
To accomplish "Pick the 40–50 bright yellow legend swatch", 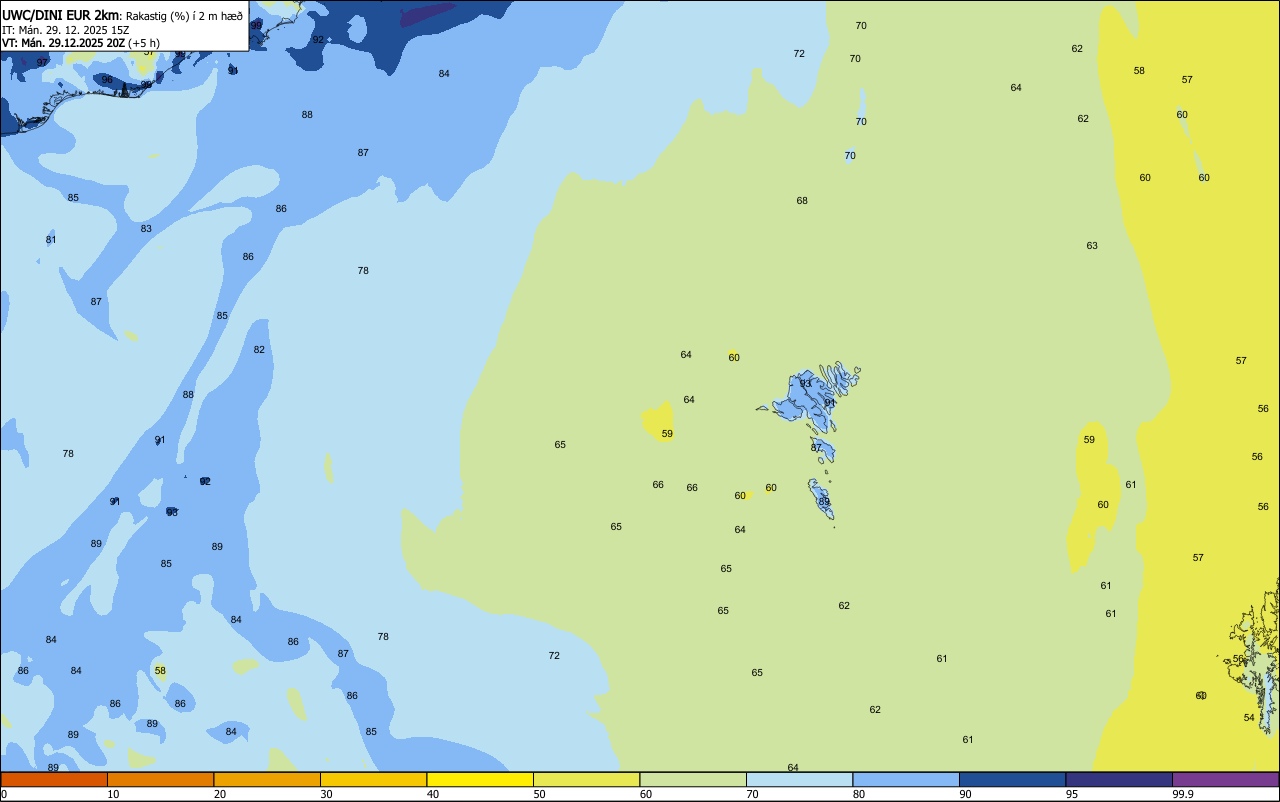I will pyautogui.click(x=480, y=779).
